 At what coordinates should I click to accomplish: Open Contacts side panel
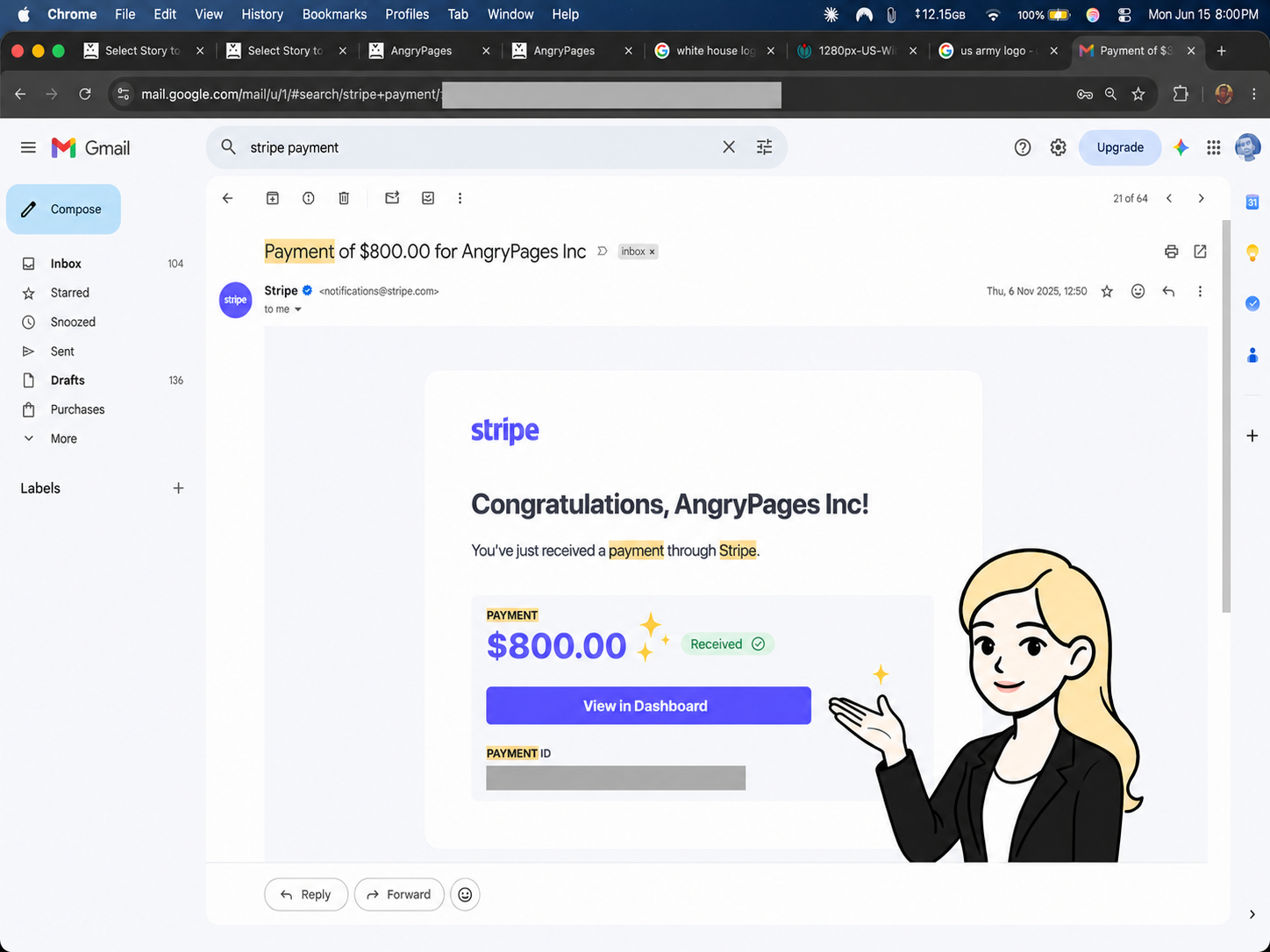1252,355
